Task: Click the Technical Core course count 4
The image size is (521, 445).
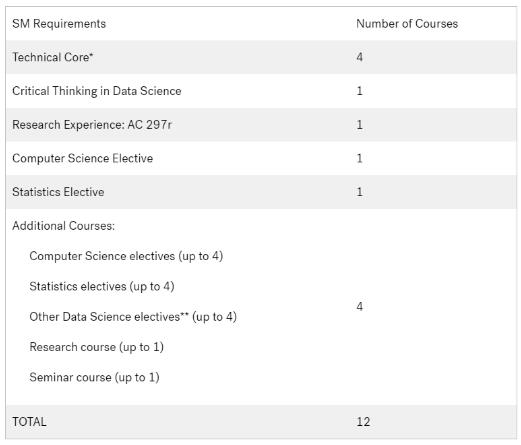Action: pos(359,57)
